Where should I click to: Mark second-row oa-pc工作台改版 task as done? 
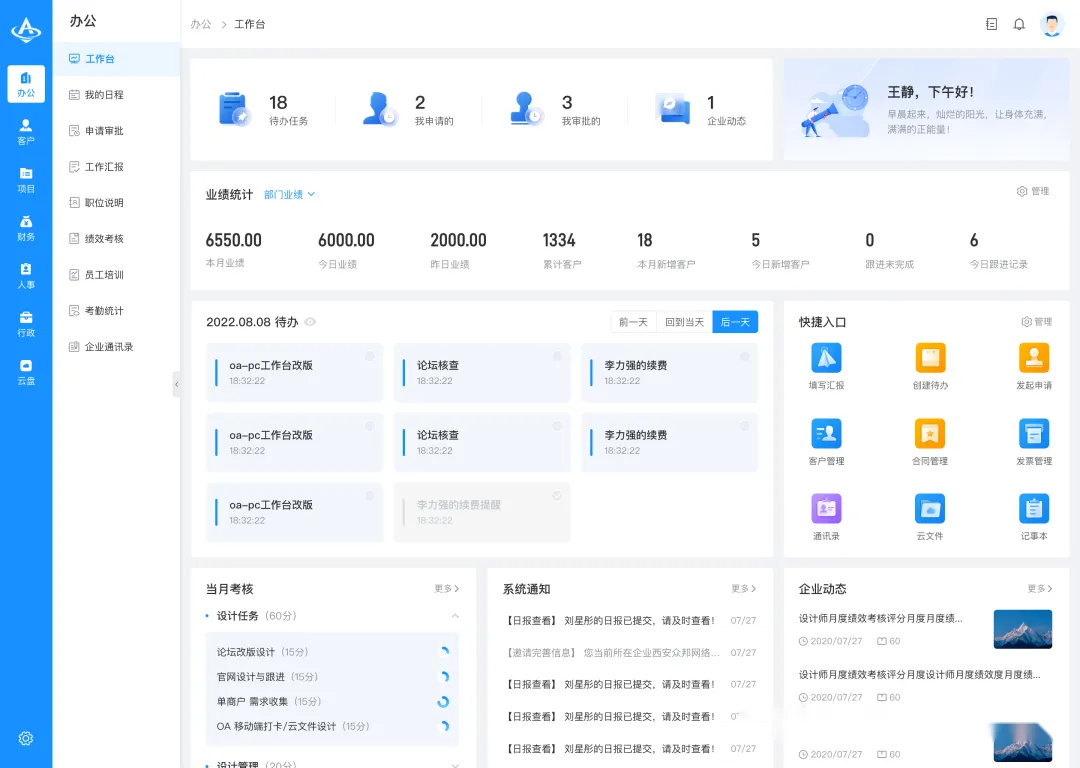(x=369, y=426)
